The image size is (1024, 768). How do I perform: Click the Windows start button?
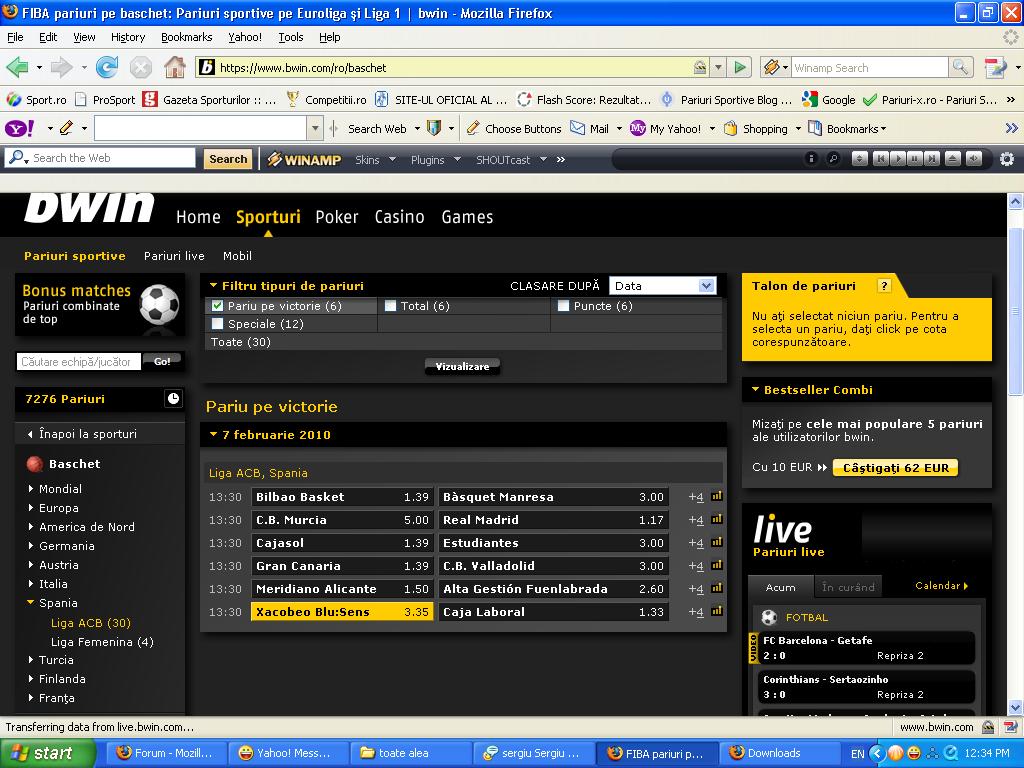46,753
